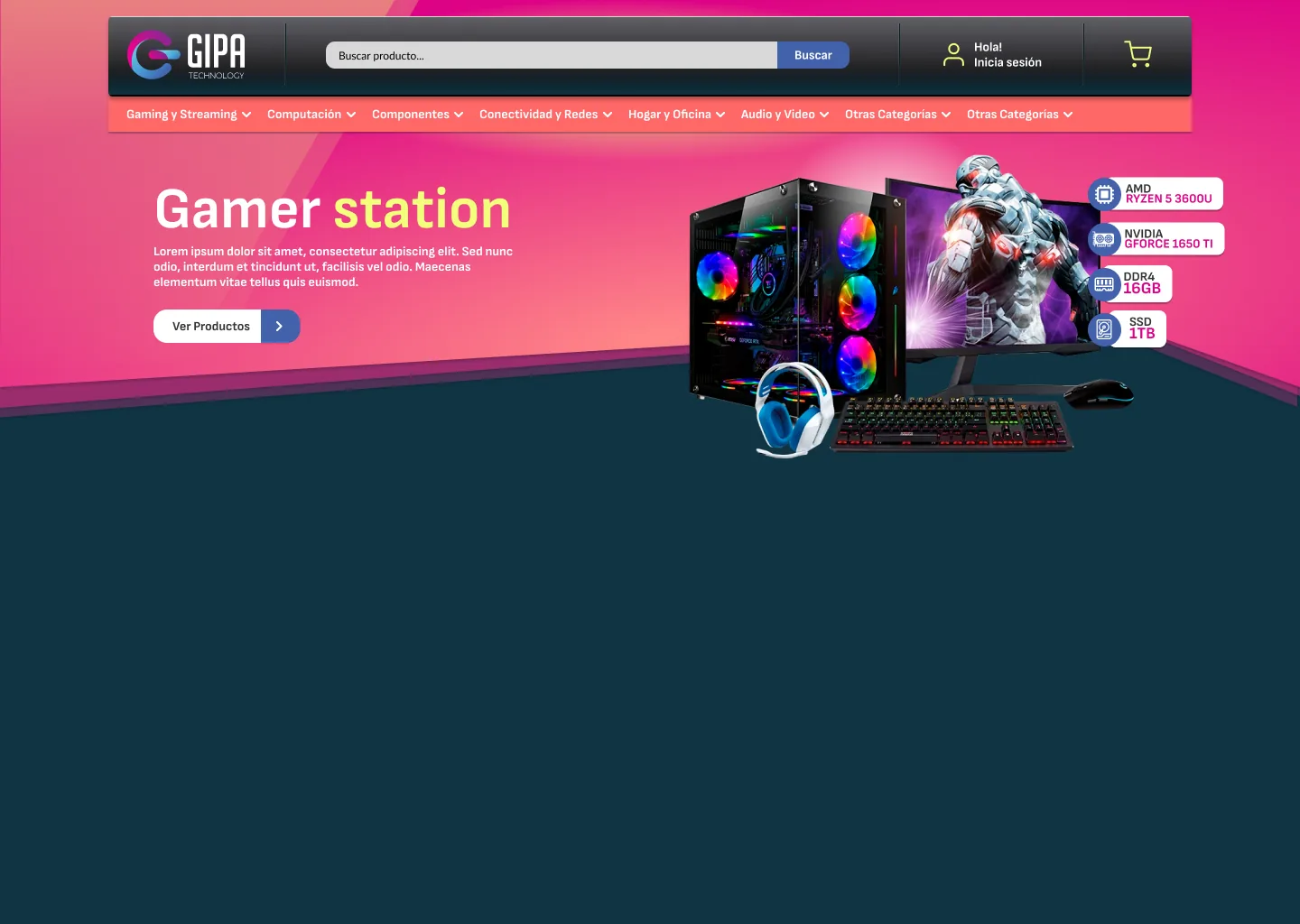1300x924 pixels.
Task: Expand the Gaming y Streaming dropdown
Action: pos(189,115)
